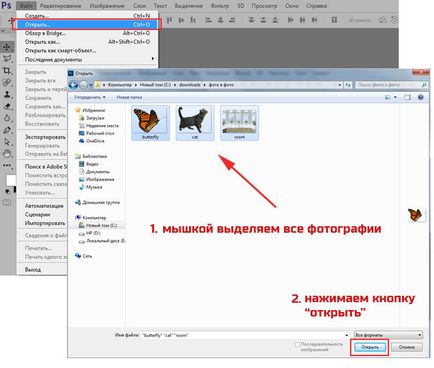Image resolution: width=434 pixels, height=368 pixels.
Task: Select the Clone Stamp tool
Action: point(7,94)
